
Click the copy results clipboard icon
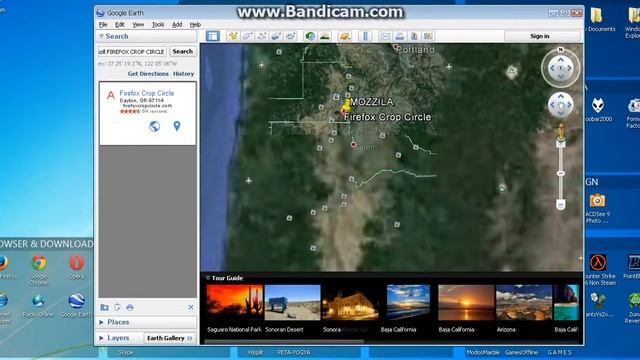[x=117, y=307]
